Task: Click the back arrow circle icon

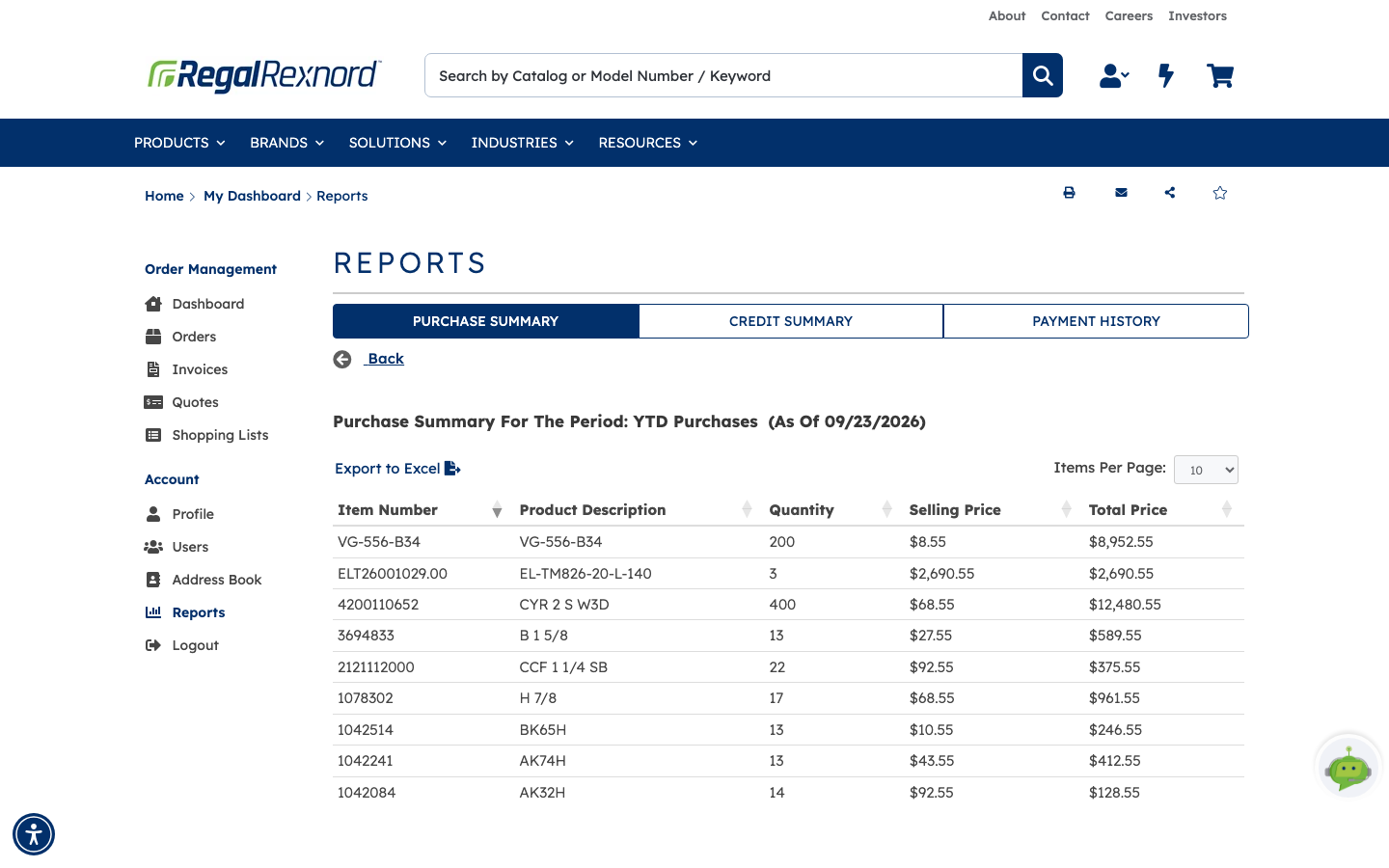Action: tap(342, 360)
